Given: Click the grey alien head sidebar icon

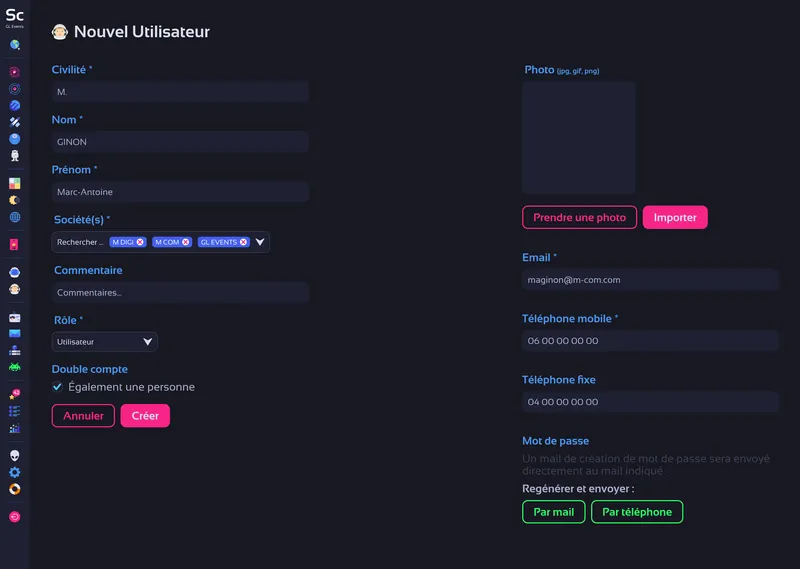Looking at the screenshot, I should click(15, 455).
